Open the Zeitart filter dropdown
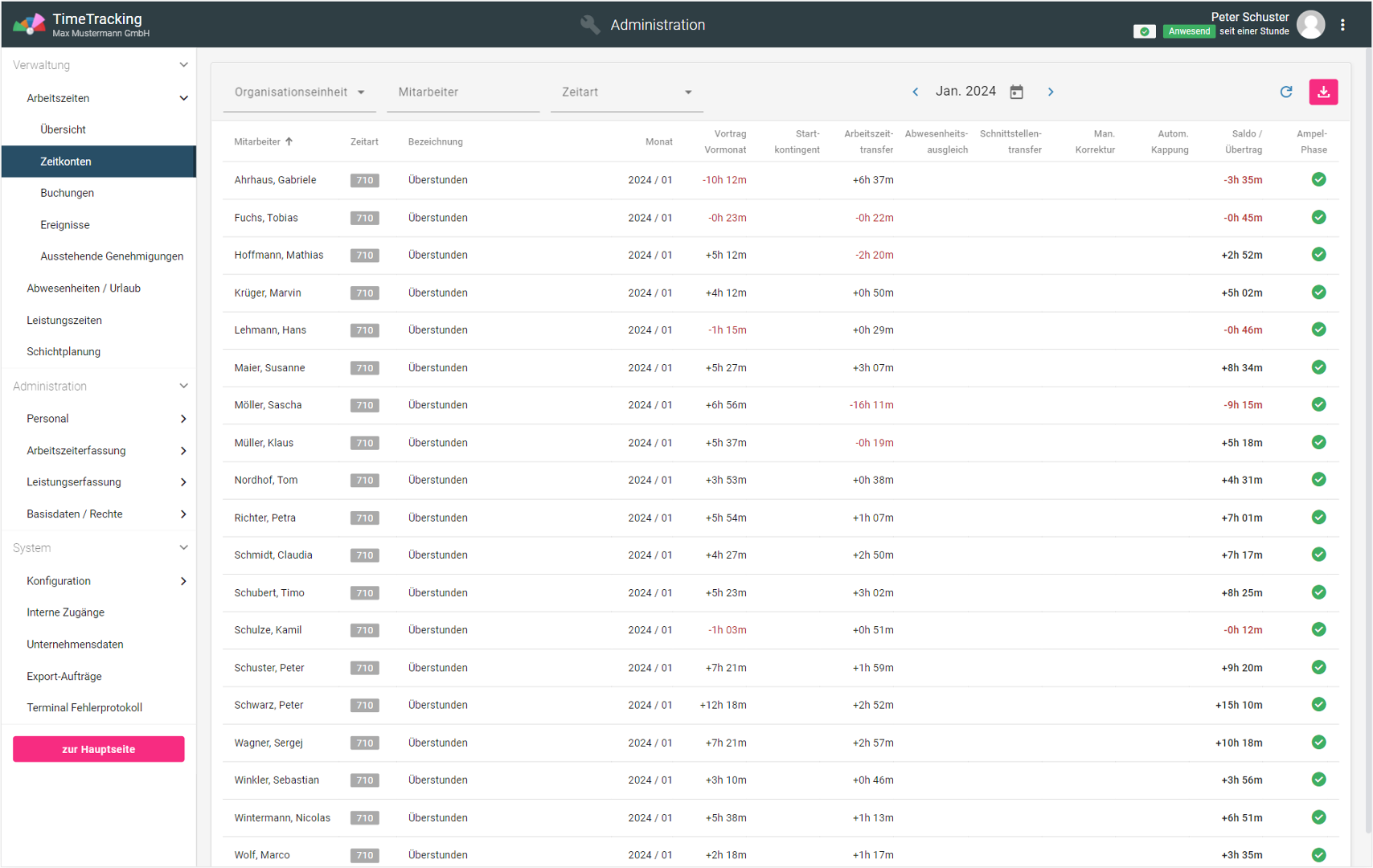This screenshot has height=868, width=1373. point(626,92)
